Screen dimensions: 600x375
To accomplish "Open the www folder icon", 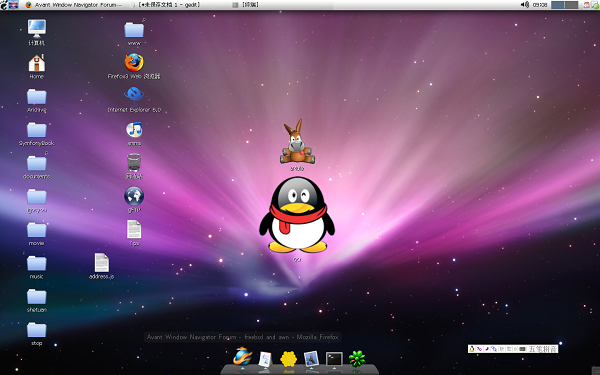I will click(134, 30).
